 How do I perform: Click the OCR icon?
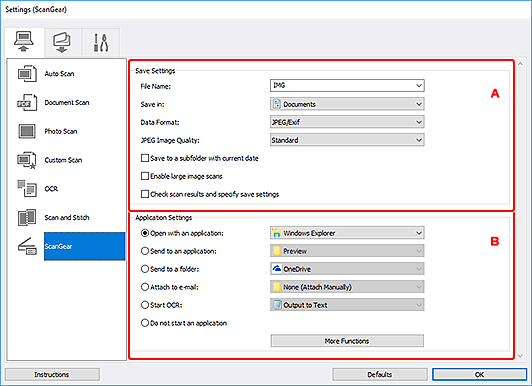(27, 189)
